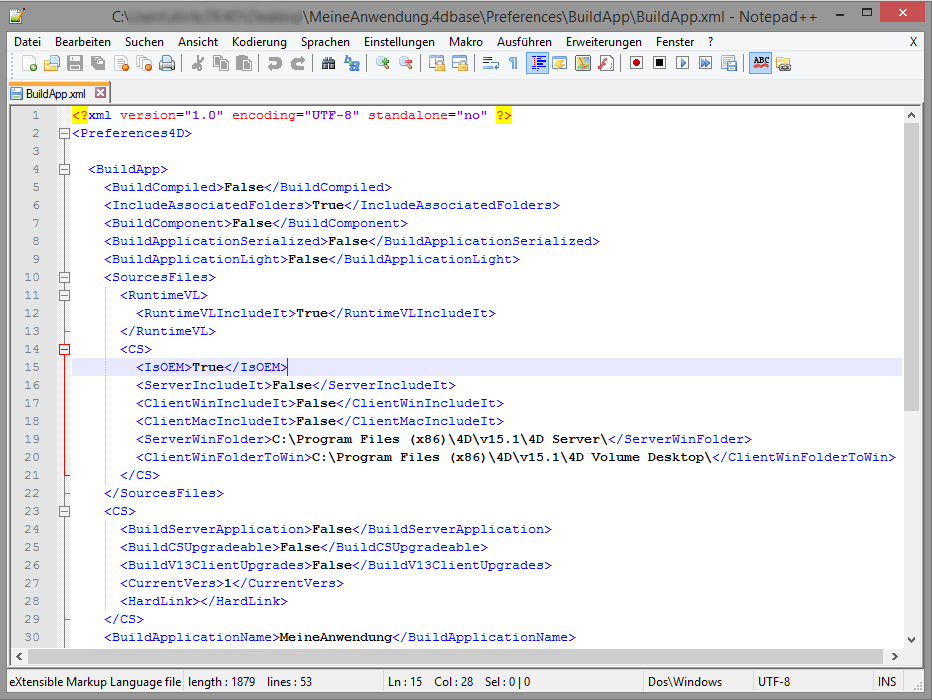
Task: Click the Zoom in magnifier icon
Action: point(382,63)
